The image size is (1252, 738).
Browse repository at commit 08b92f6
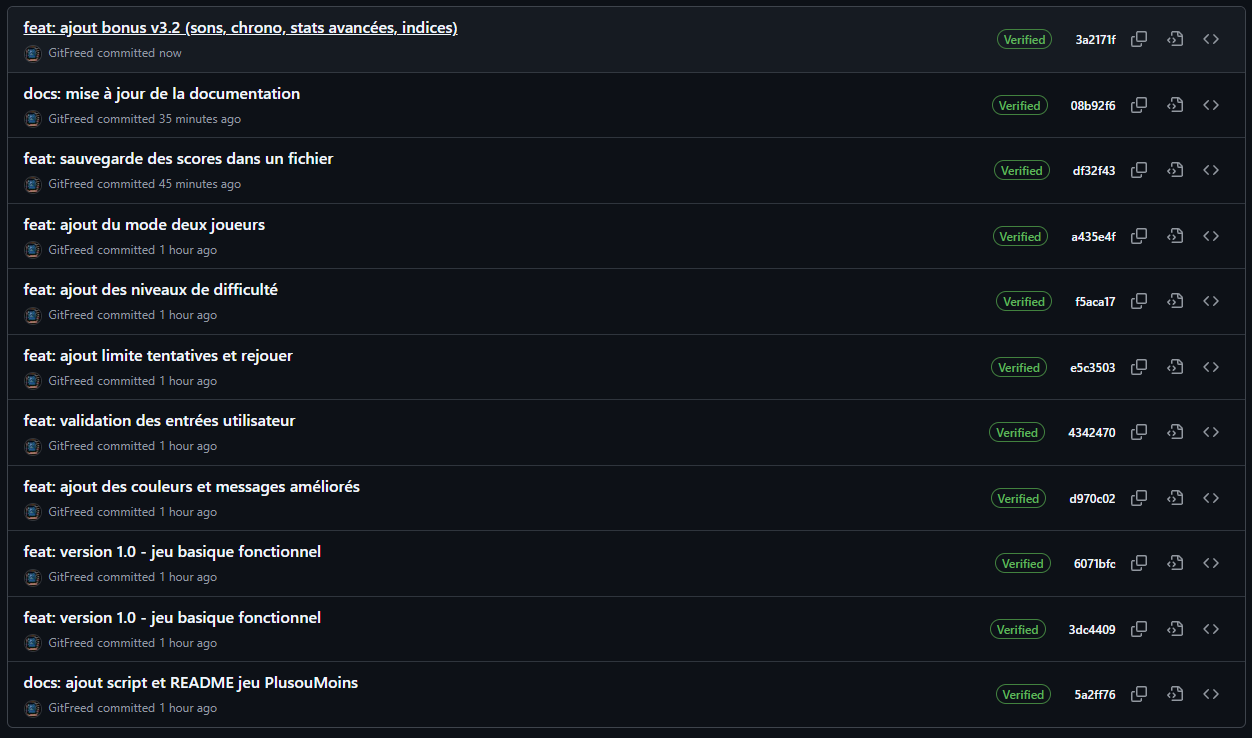pyautogui.click(x=1211, y=105)
